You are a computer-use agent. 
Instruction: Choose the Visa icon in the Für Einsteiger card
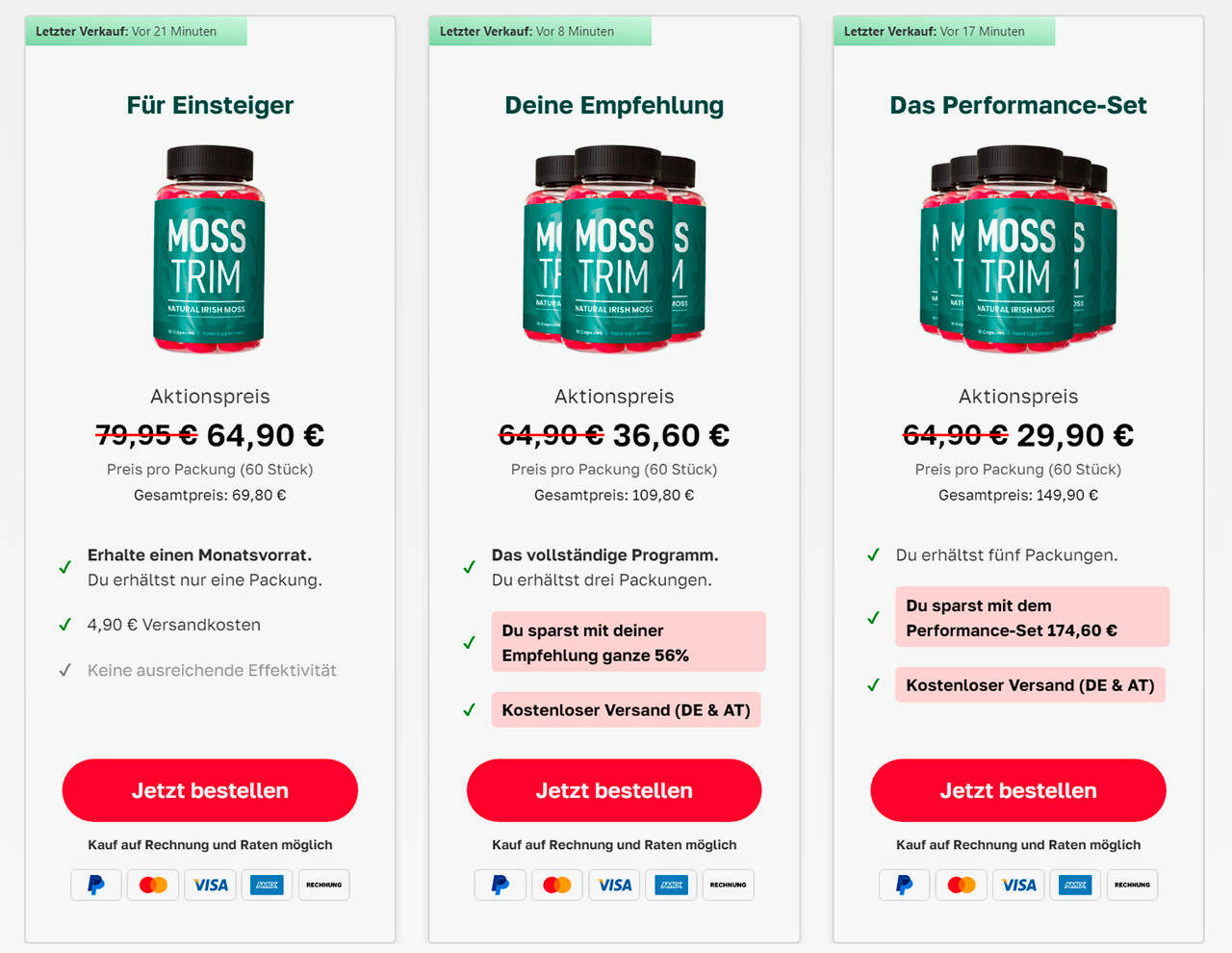click(211, 885)
